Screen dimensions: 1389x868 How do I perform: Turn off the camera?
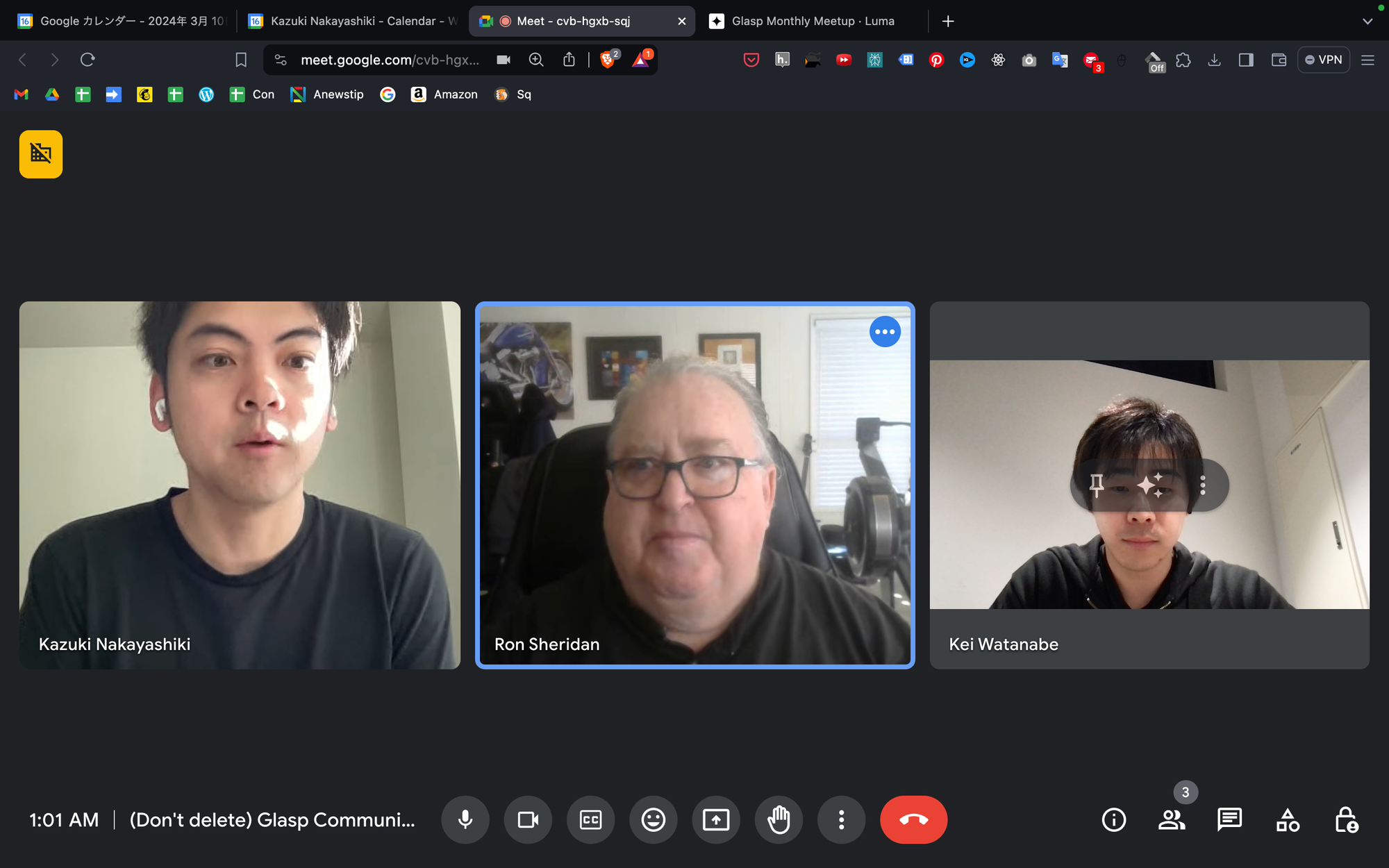pyautogui.click(x=528, y=819)
